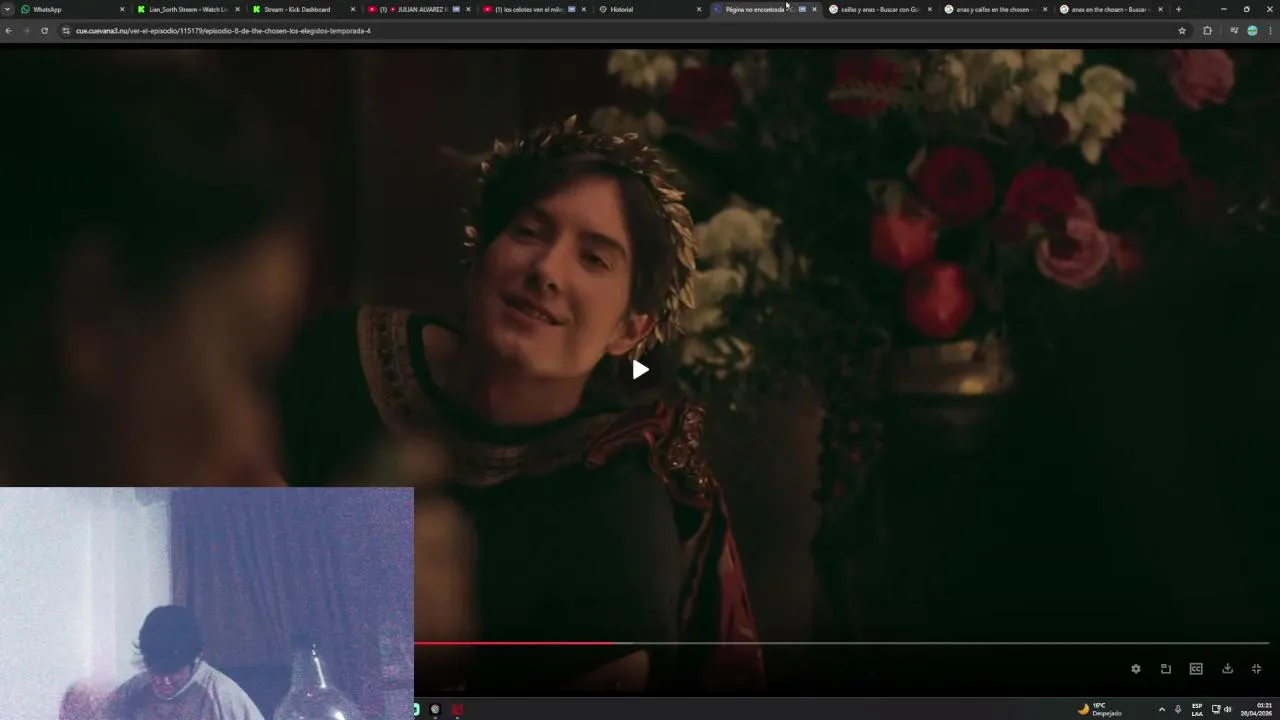Switch to Lian_Sorth Stream Kick tab
Image resolution: width=1280 pixels, height=720 pixels.
pyautogui.click(x=186, y=9)
